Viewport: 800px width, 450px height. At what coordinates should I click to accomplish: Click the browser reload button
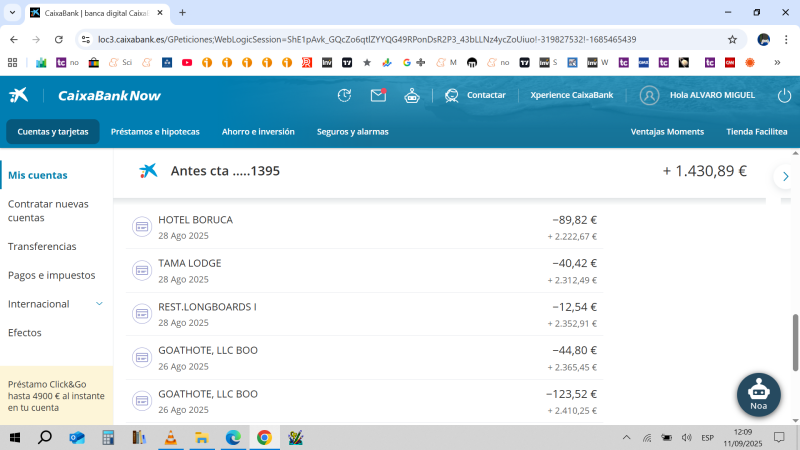tap(59, 39)
